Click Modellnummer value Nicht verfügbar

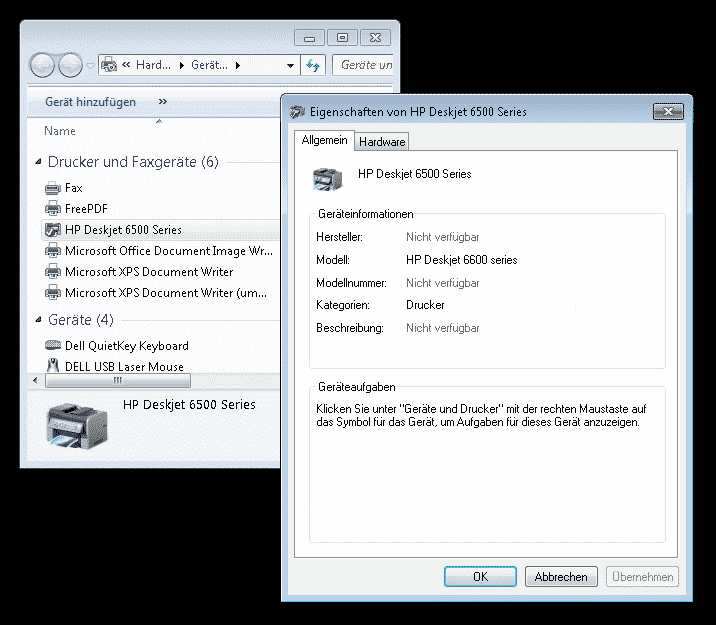[x=442, y=283]
